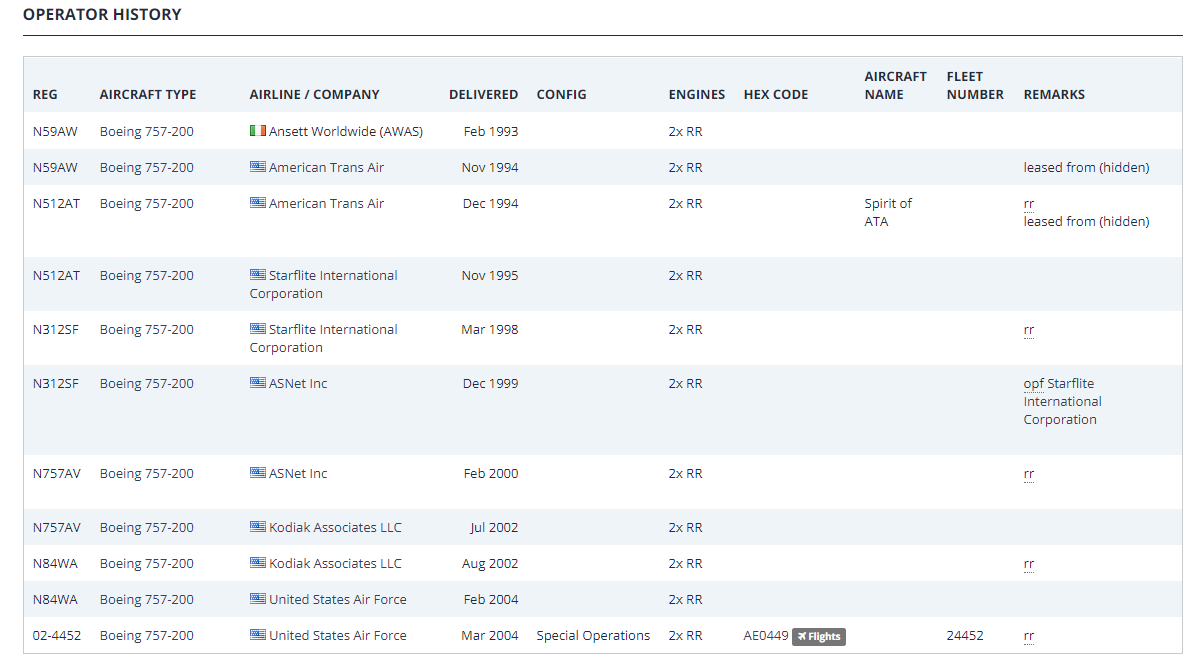Open American Trans Air in the Dec 1994 row

tap(327, 203)
